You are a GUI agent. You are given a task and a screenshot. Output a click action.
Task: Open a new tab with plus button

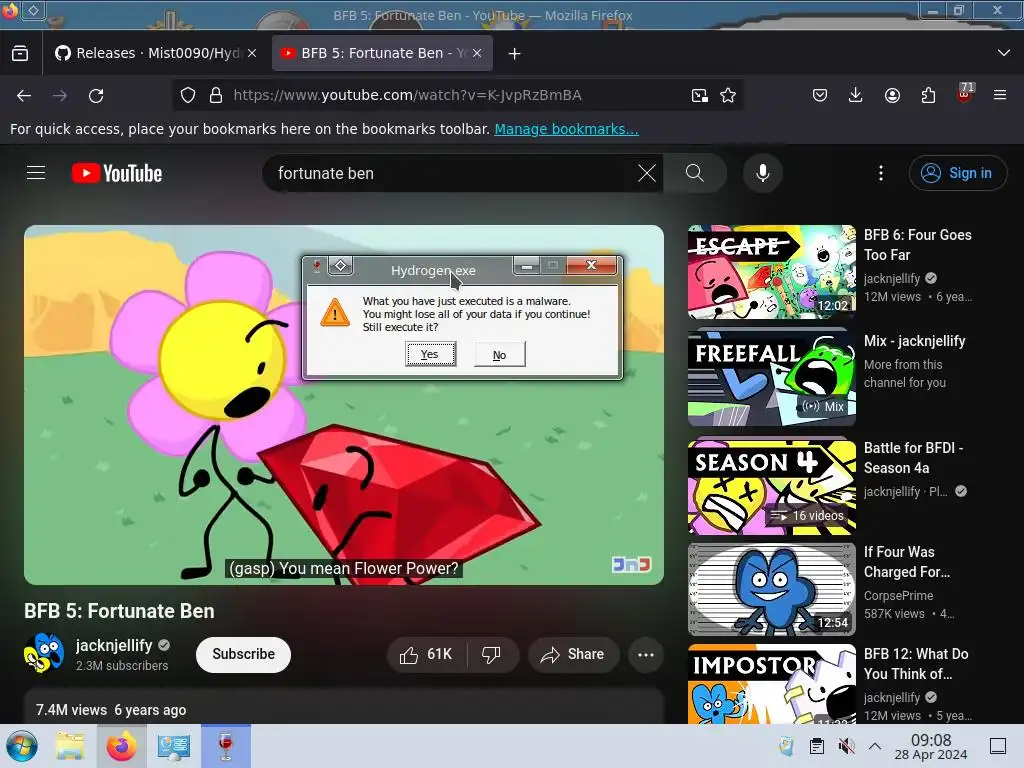pyautogui.click(x=515, y=54)
